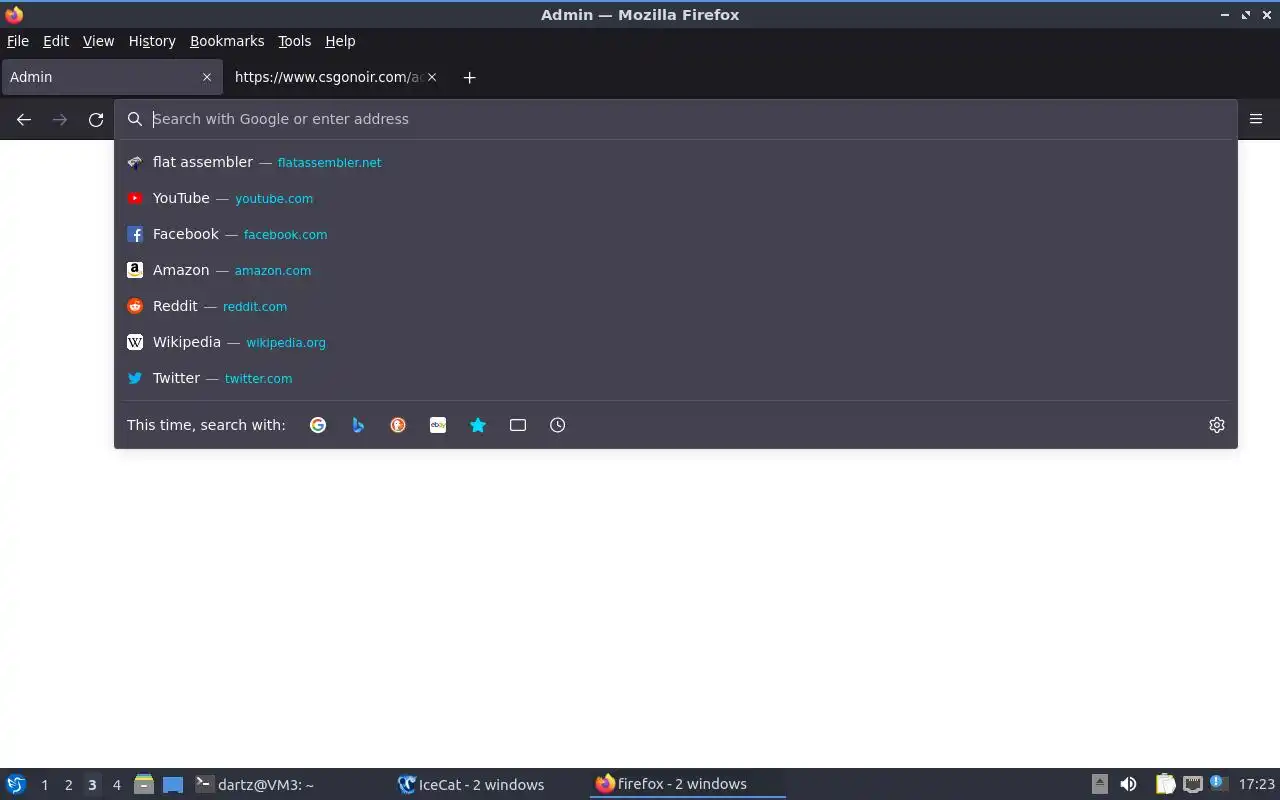Viewport: 1280px width, 800px height.
Task: Click firefox - 2 windows taskbar entry
Action: point(688,785)
